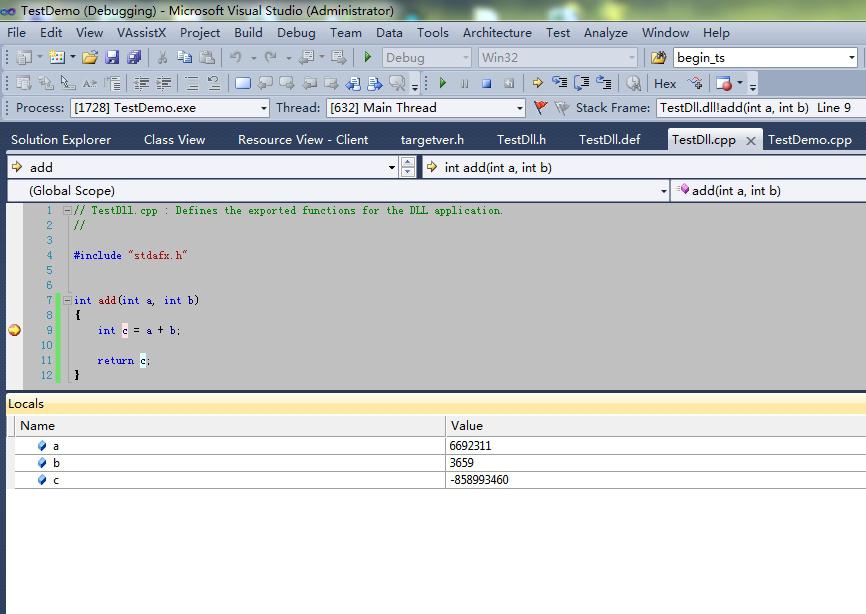Image resolution: width=866 pixels, height=614 pixels.
Task: Open the VAssistX menu
Action: [x=141, y=33]
